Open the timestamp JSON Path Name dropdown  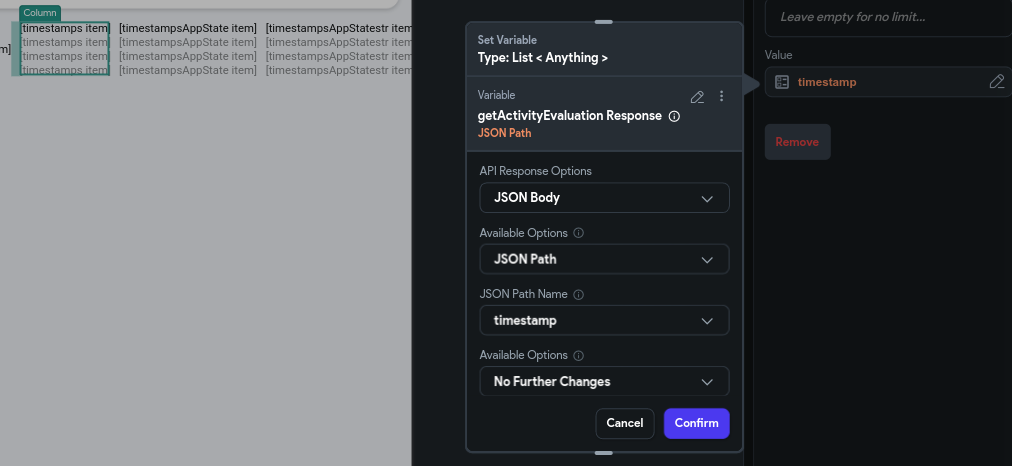coord(604,320)
